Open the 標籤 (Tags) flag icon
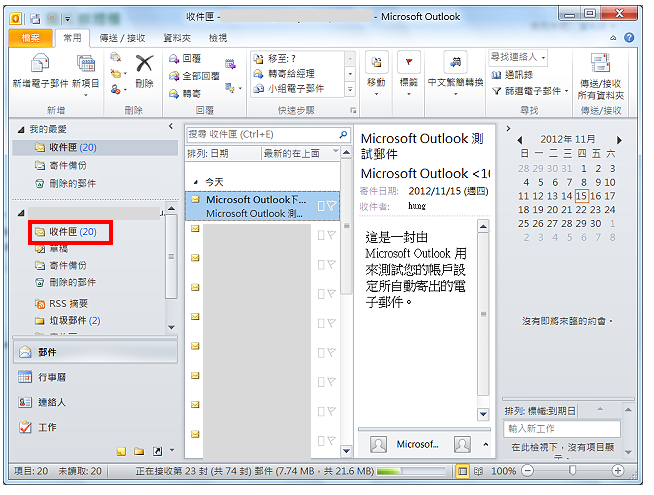The image size is (654, 495). click(x=409, y=63)
